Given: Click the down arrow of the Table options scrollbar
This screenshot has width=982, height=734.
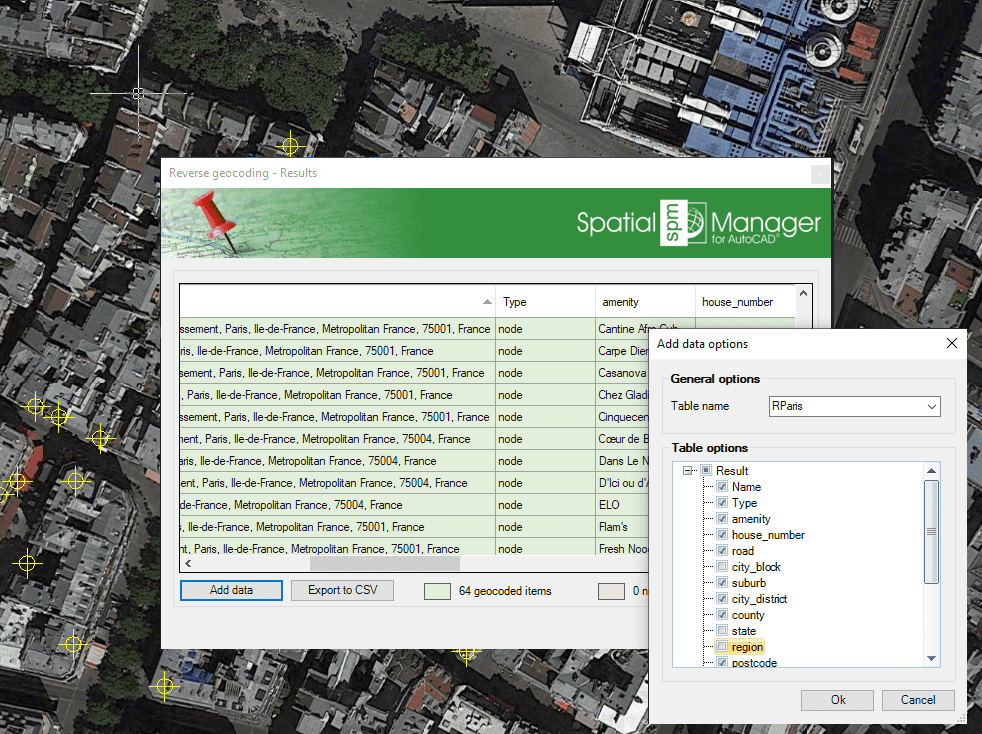Looking at the screenshot, I should (931, 657).
